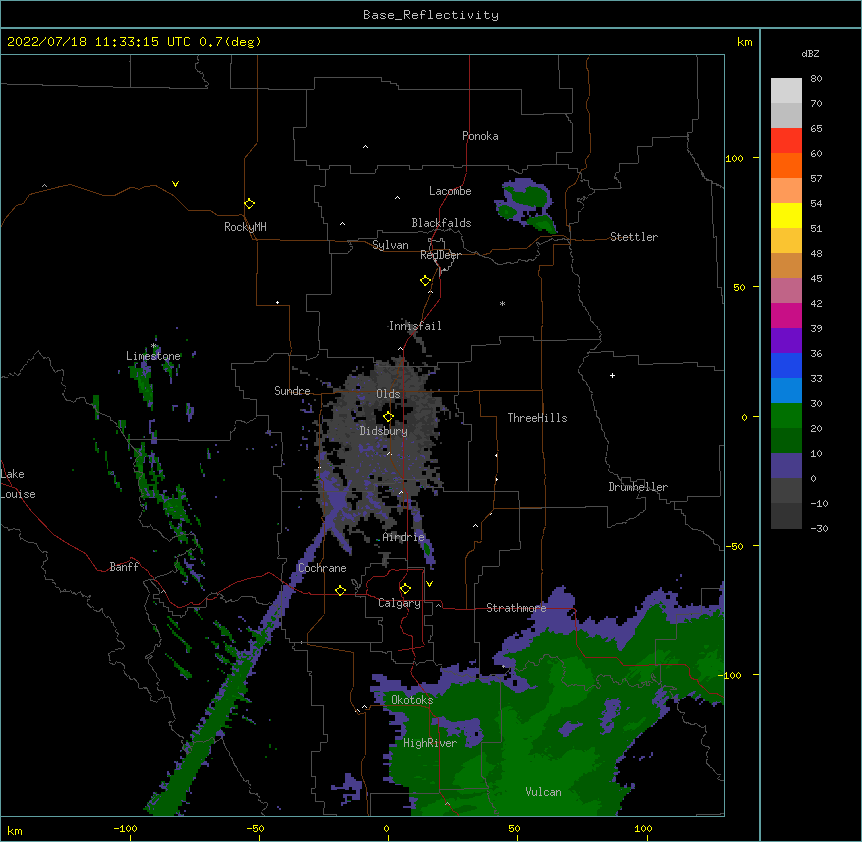Select the HighRiver label
The image size is (862, 842).
point(430,743)
